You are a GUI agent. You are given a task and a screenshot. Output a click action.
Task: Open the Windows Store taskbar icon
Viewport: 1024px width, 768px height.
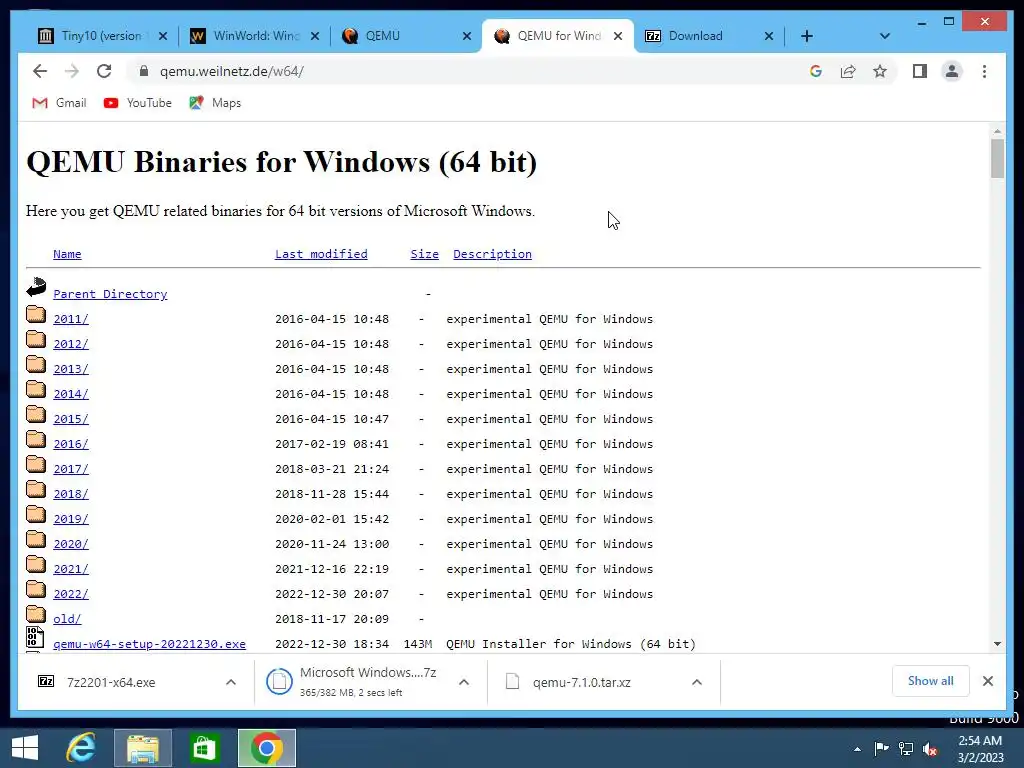tap(204, 748)
